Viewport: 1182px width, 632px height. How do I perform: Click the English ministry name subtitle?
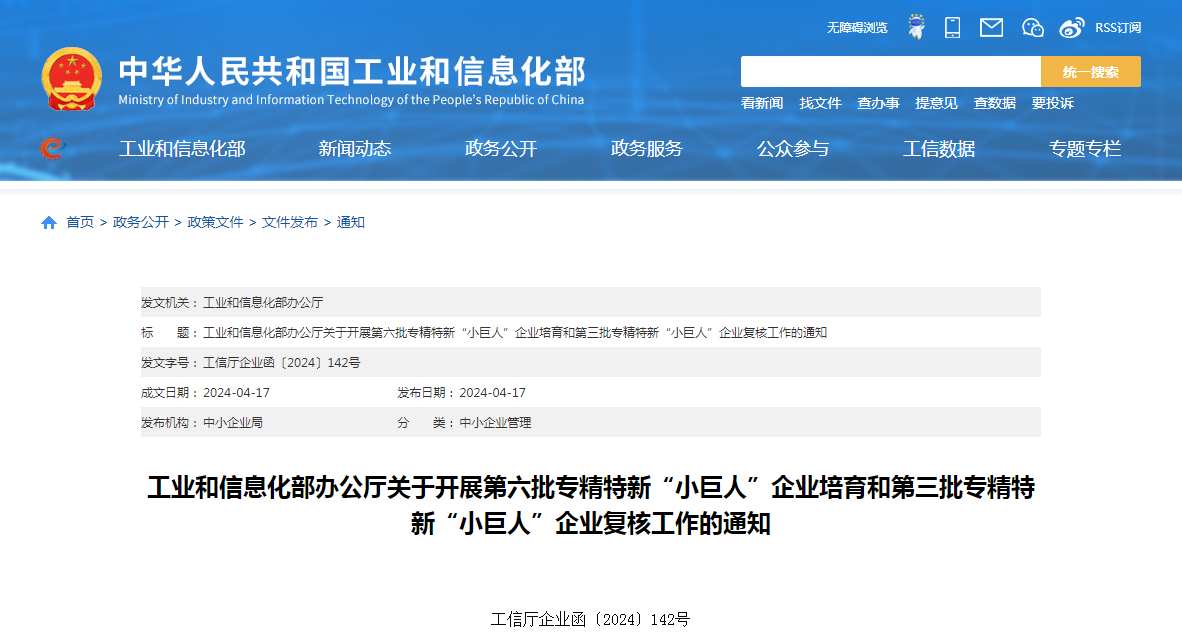[x=351, y=100]
